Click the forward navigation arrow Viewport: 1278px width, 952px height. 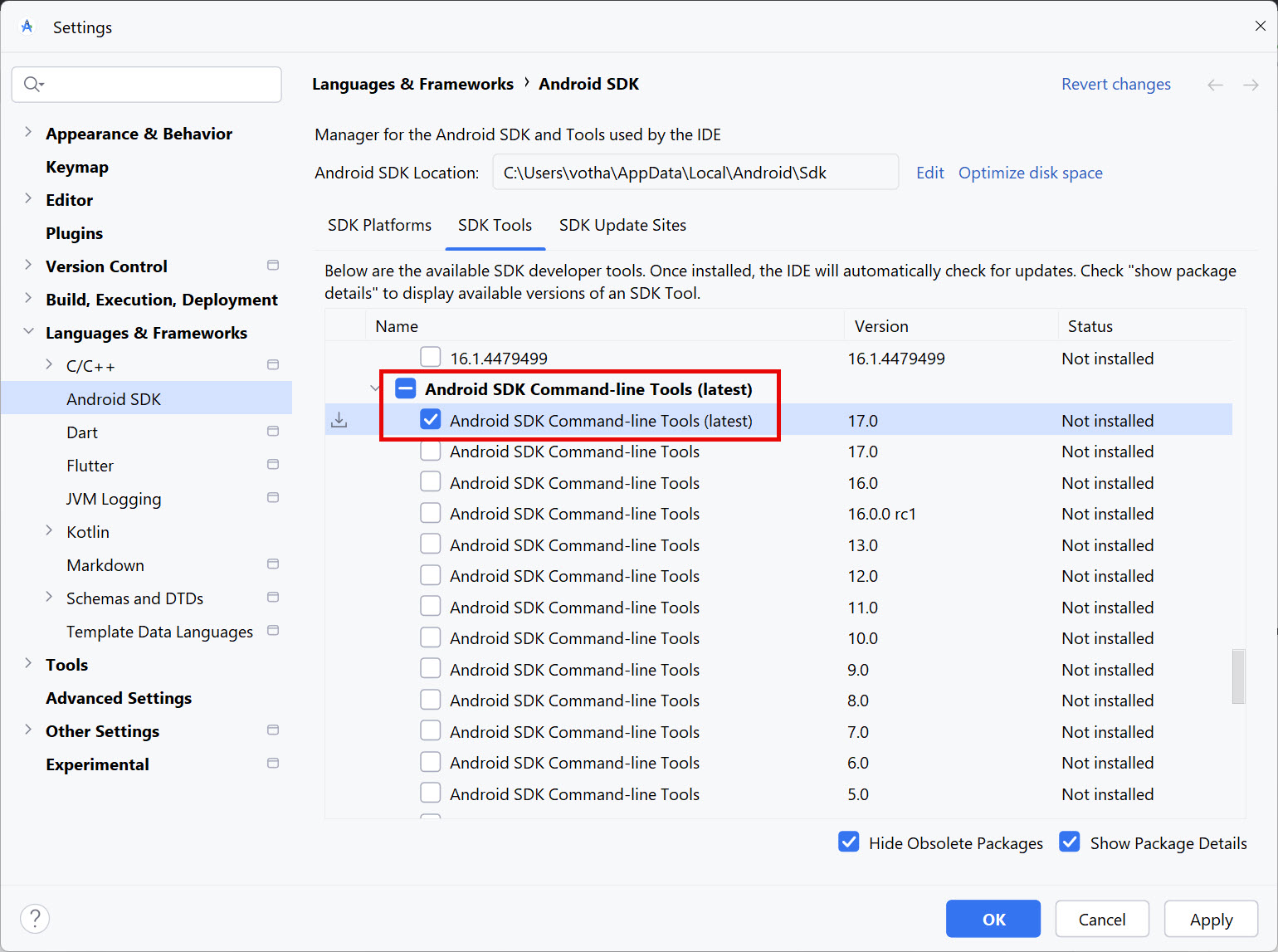pos(1251,85)
